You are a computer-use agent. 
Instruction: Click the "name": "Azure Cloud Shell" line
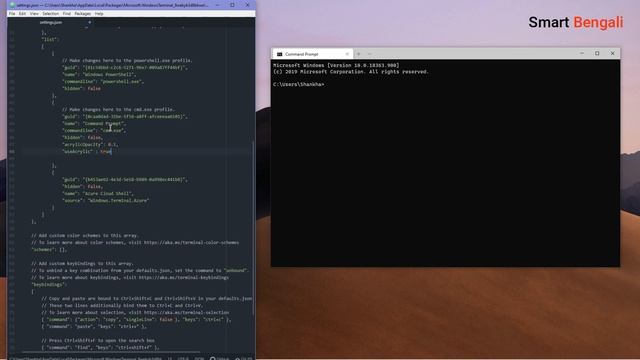tap(98, 193)
